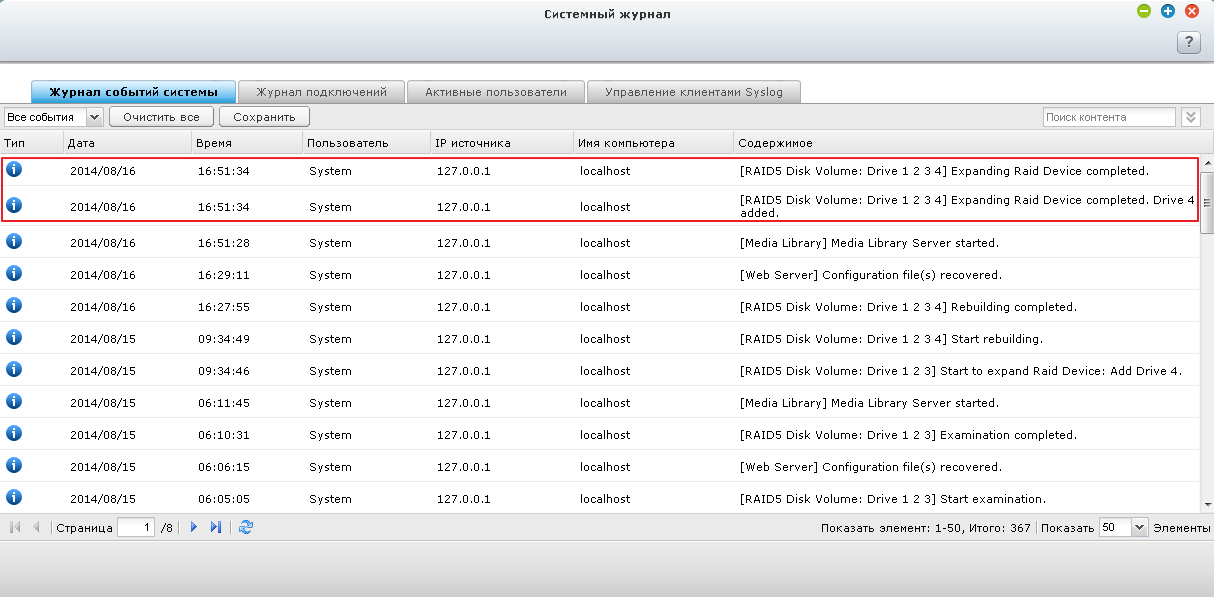Screen dimensions: 1214x597
Task: Click the time cell 06:06:15
Action: 223,467
